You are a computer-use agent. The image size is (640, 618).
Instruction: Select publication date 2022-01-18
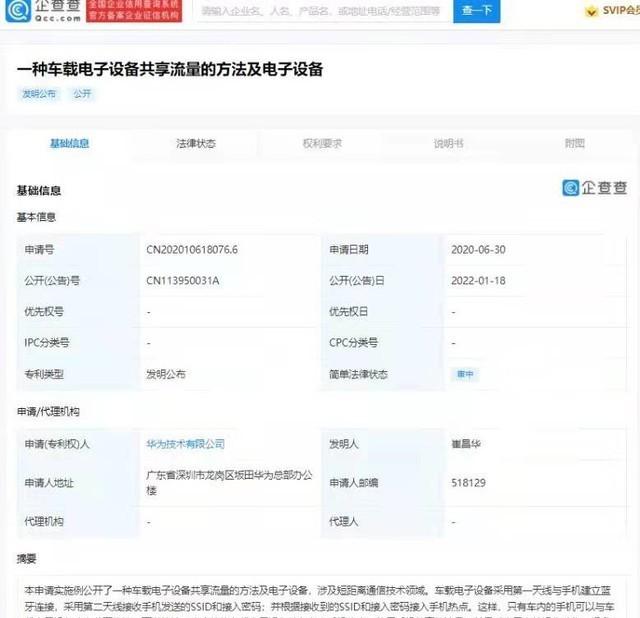point(478,280)
